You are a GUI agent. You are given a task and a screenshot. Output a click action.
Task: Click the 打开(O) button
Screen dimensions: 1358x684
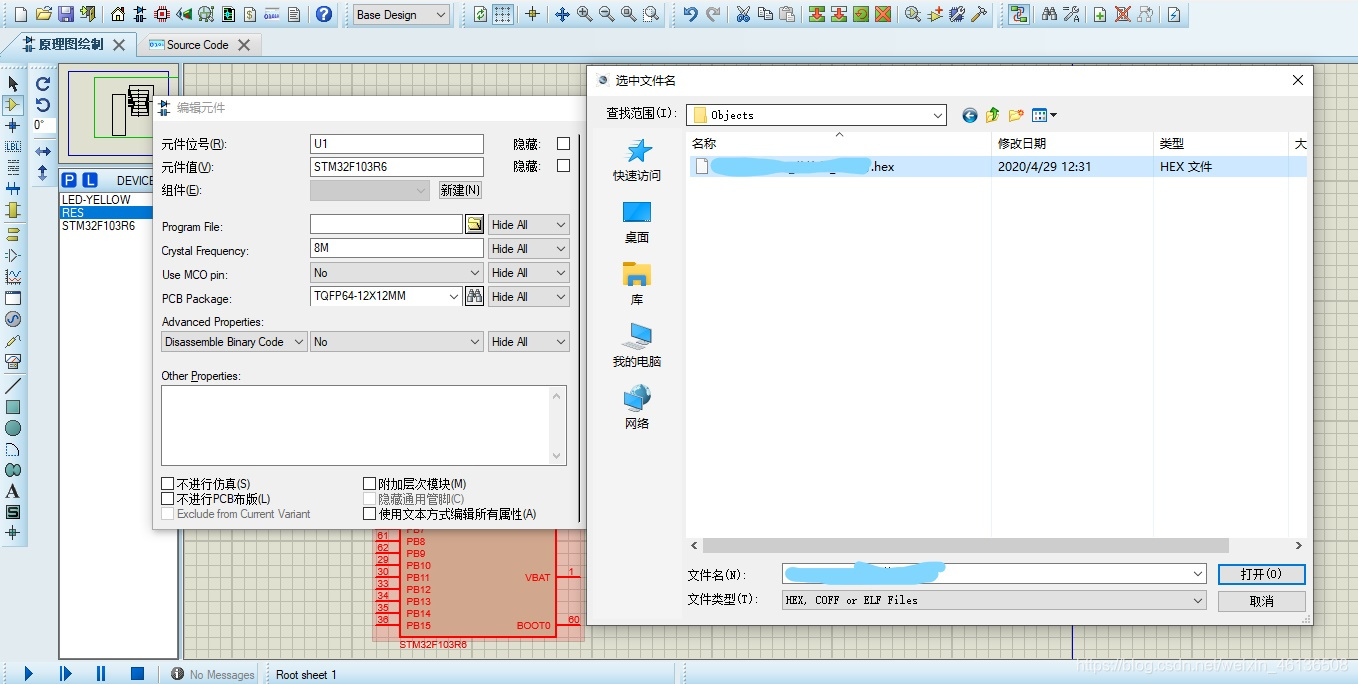(x=1261, y=574)
